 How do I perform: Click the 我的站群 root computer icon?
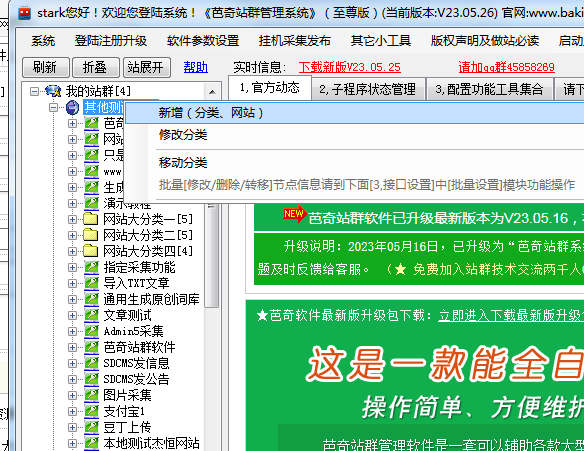click(x=53, y=91)
